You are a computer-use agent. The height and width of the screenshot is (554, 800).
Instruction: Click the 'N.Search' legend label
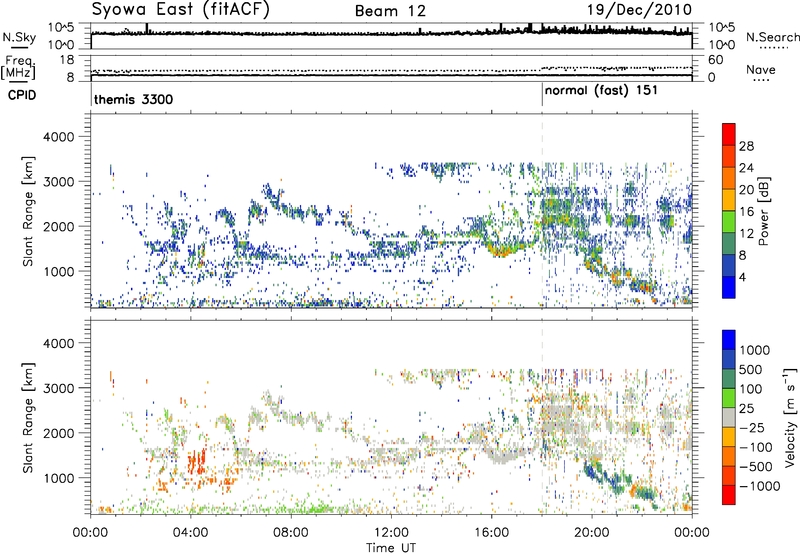(772, 37)
